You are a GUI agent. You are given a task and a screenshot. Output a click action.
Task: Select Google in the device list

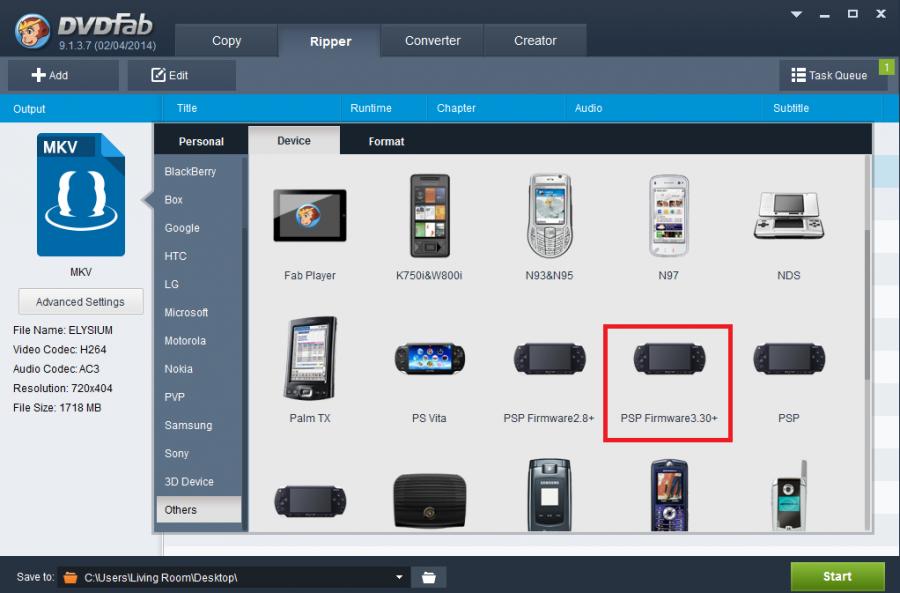(x=199, y=228)
